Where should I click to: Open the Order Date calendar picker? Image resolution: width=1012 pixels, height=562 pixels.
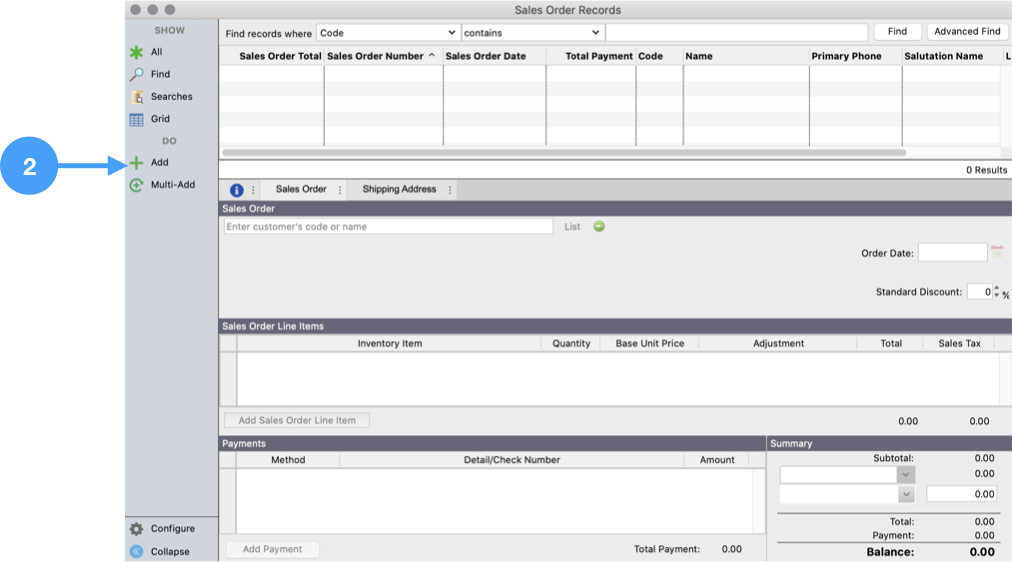point(997,252)
